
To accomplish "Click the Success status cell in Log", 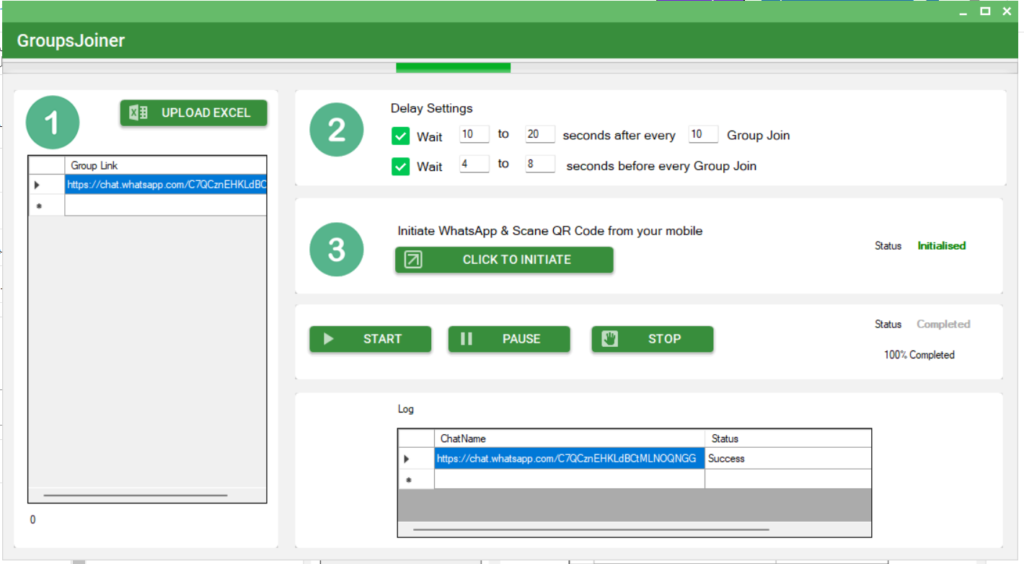I will coord(788,458).
